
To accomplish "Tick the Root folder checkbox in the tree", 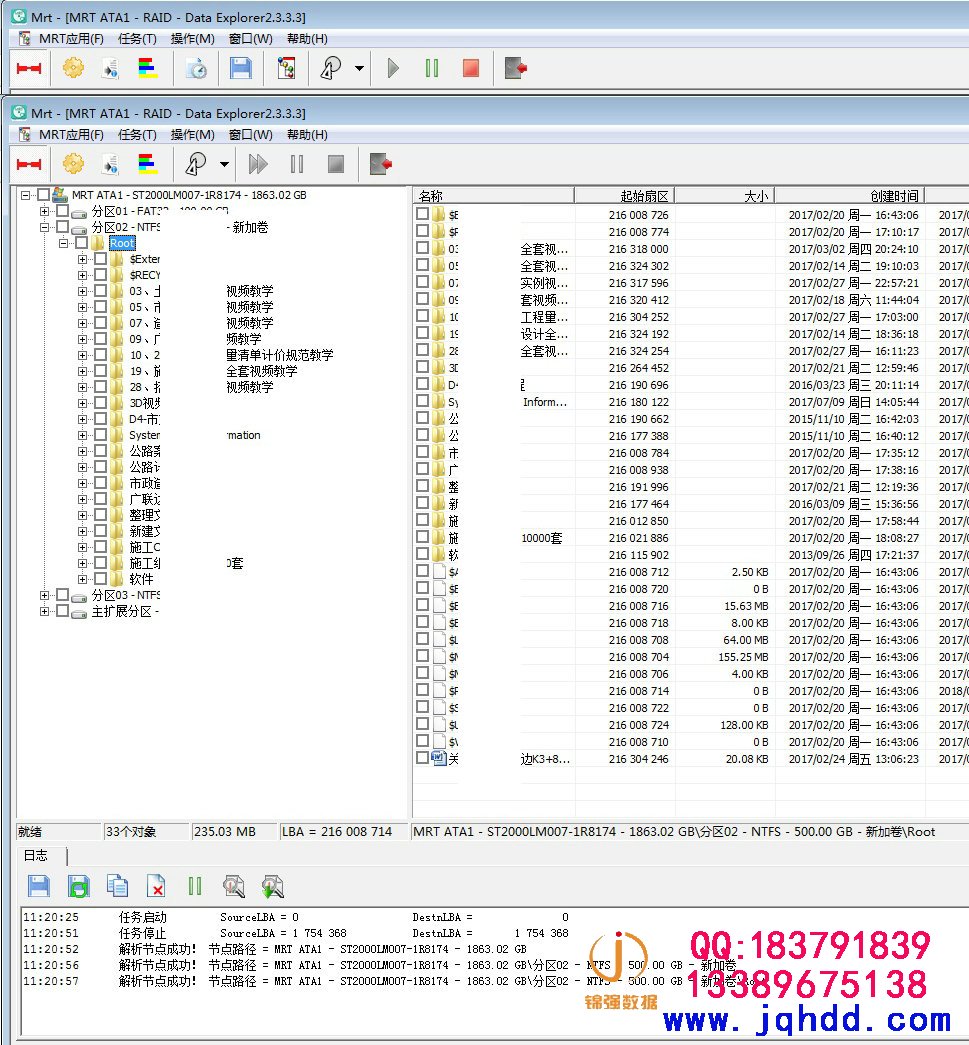I will [81, 243].
